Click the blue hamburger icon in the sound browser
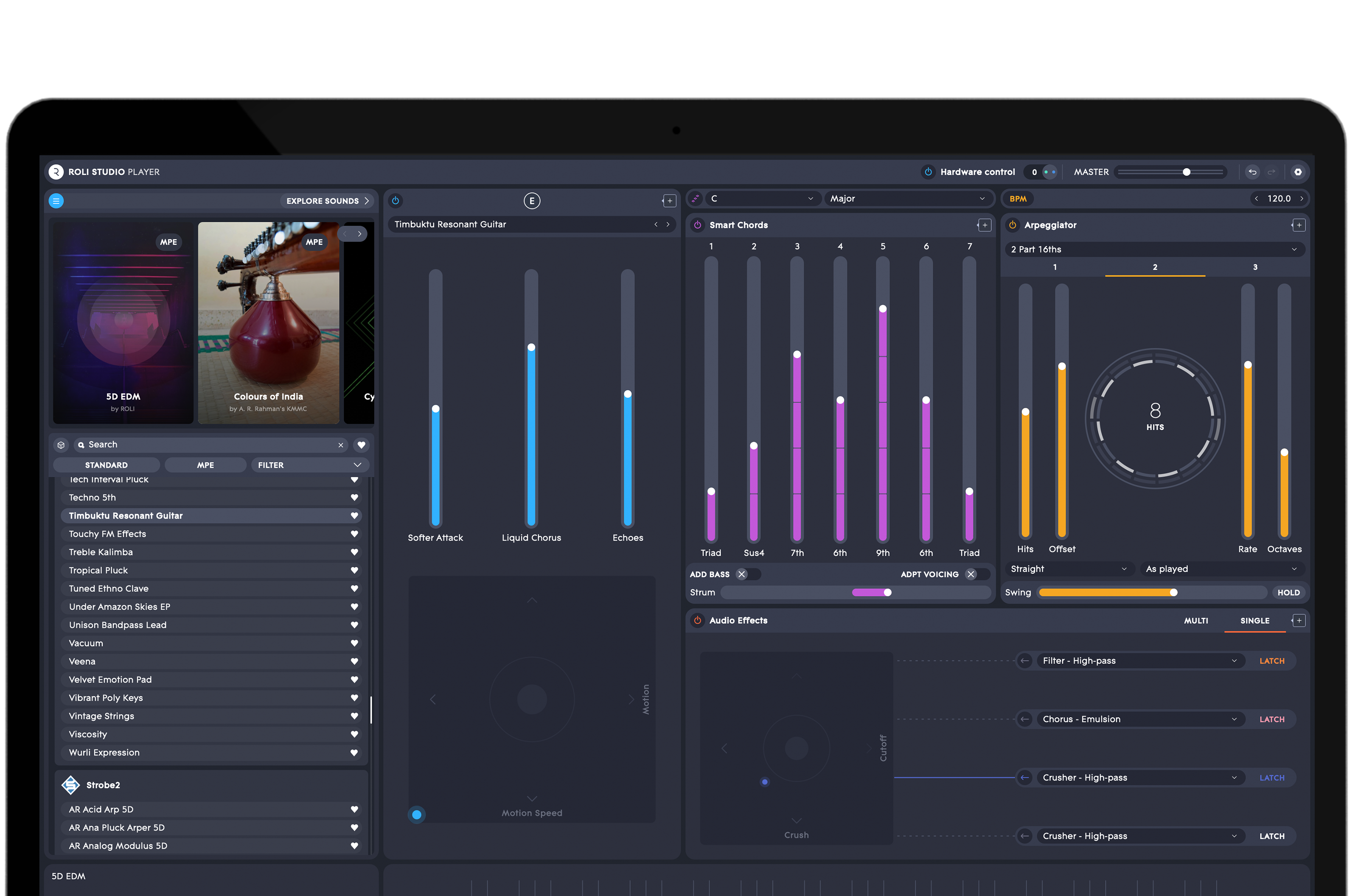The image size is (1358, 896). (56, 201)
